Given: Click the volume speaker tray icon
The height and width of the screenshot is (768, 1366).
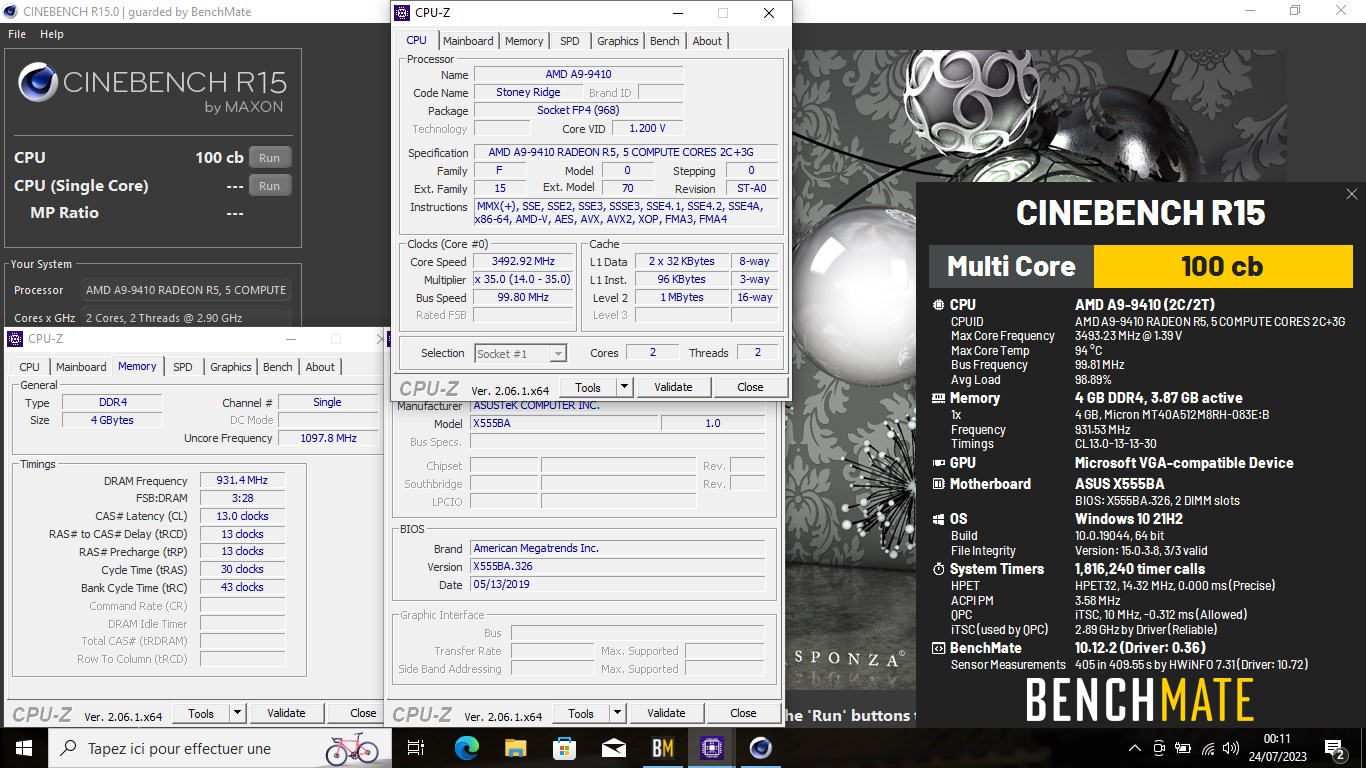Looking at the screenshot, I should (x=1231, y=748).
